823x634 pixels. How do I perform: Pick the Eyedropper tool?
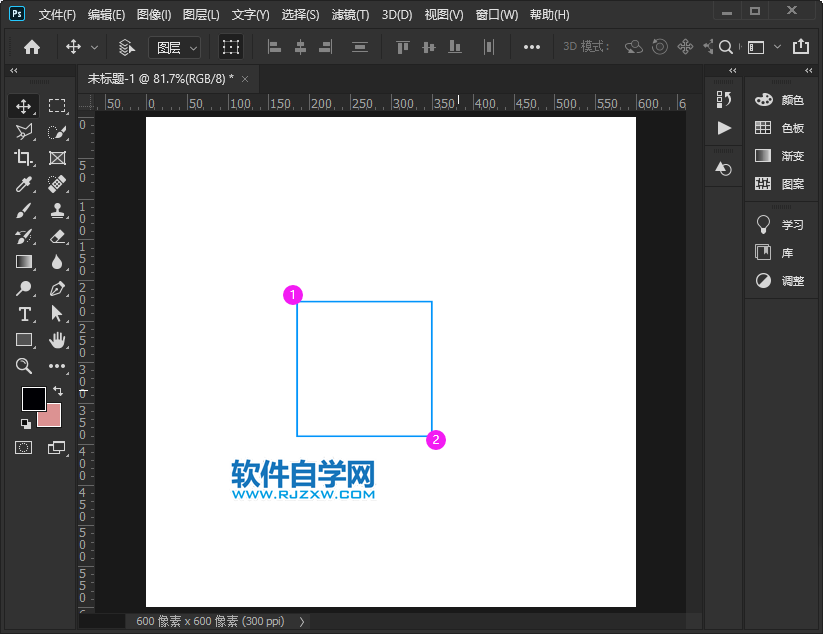[24, 184]
